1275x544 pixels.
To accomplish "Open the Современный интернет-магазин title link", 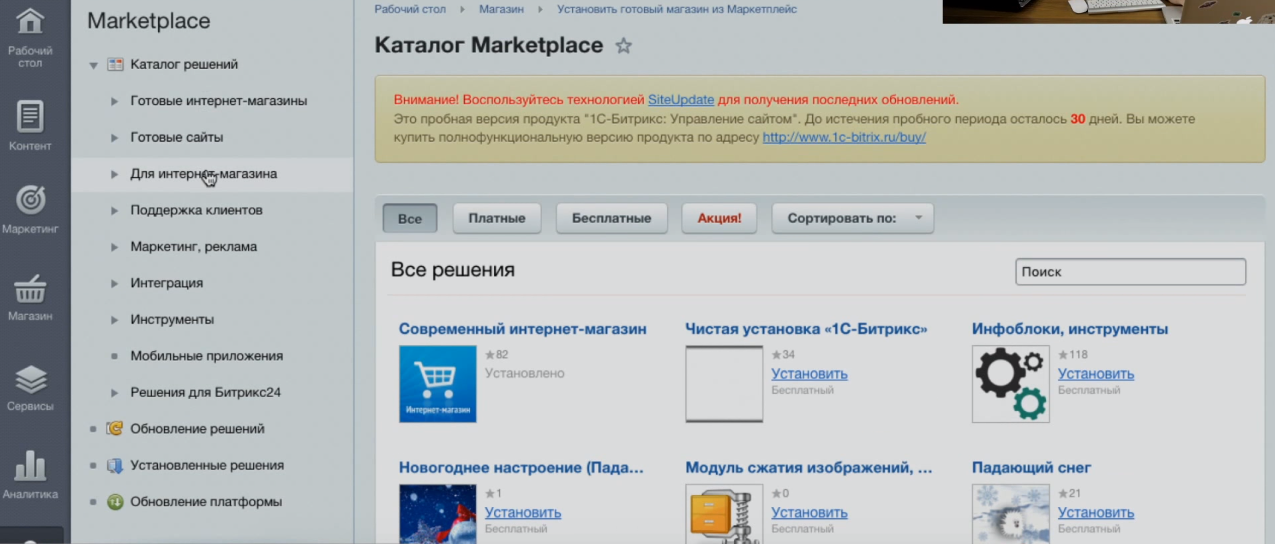I will [x=523, y=329].
